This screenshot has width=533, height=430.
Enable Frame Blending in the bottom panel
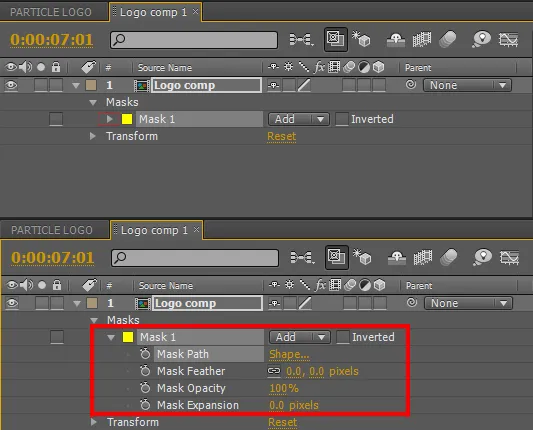click(423, 257)
